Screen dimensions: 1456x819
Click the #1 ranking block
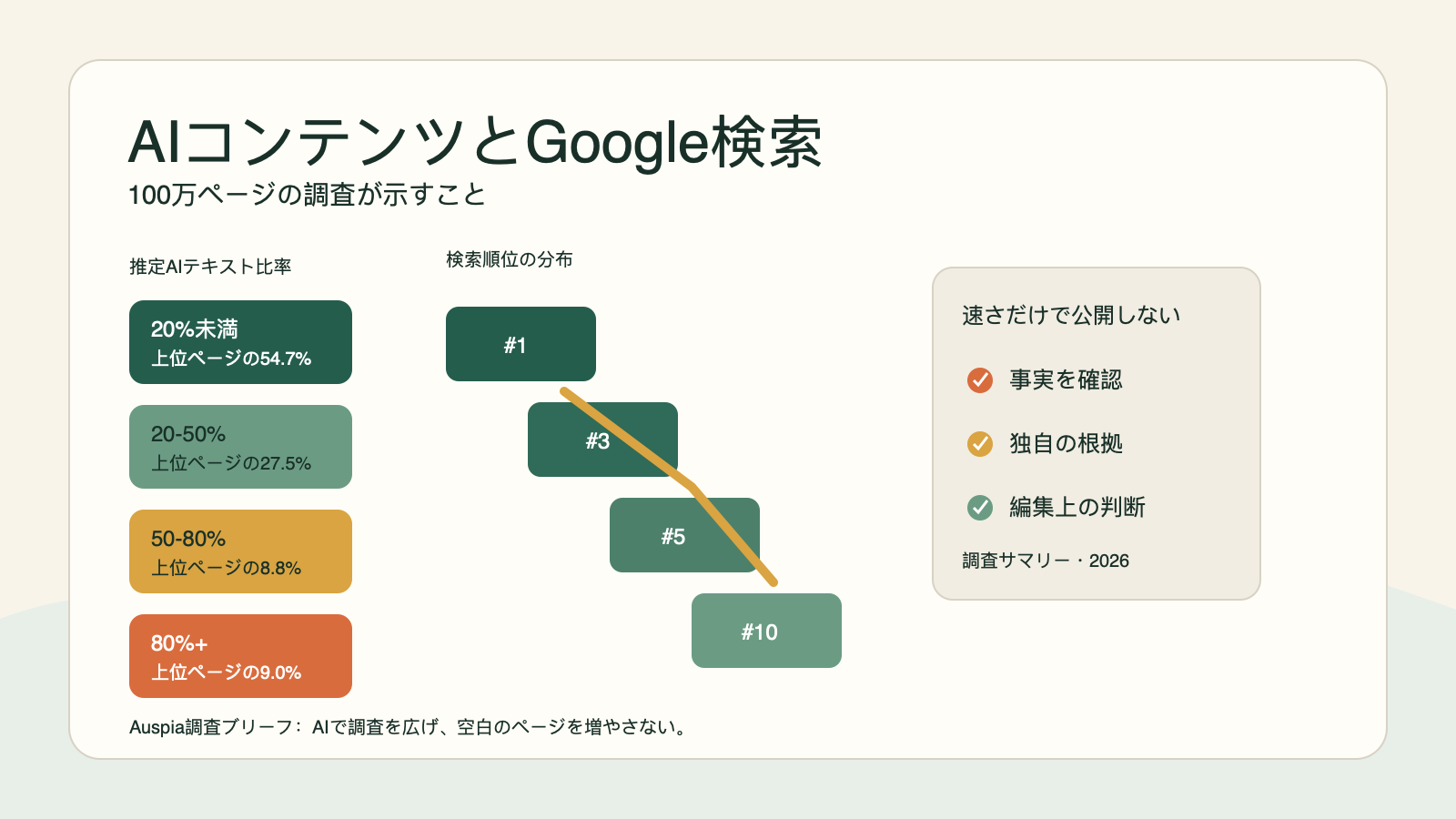[x=521, y=344]
